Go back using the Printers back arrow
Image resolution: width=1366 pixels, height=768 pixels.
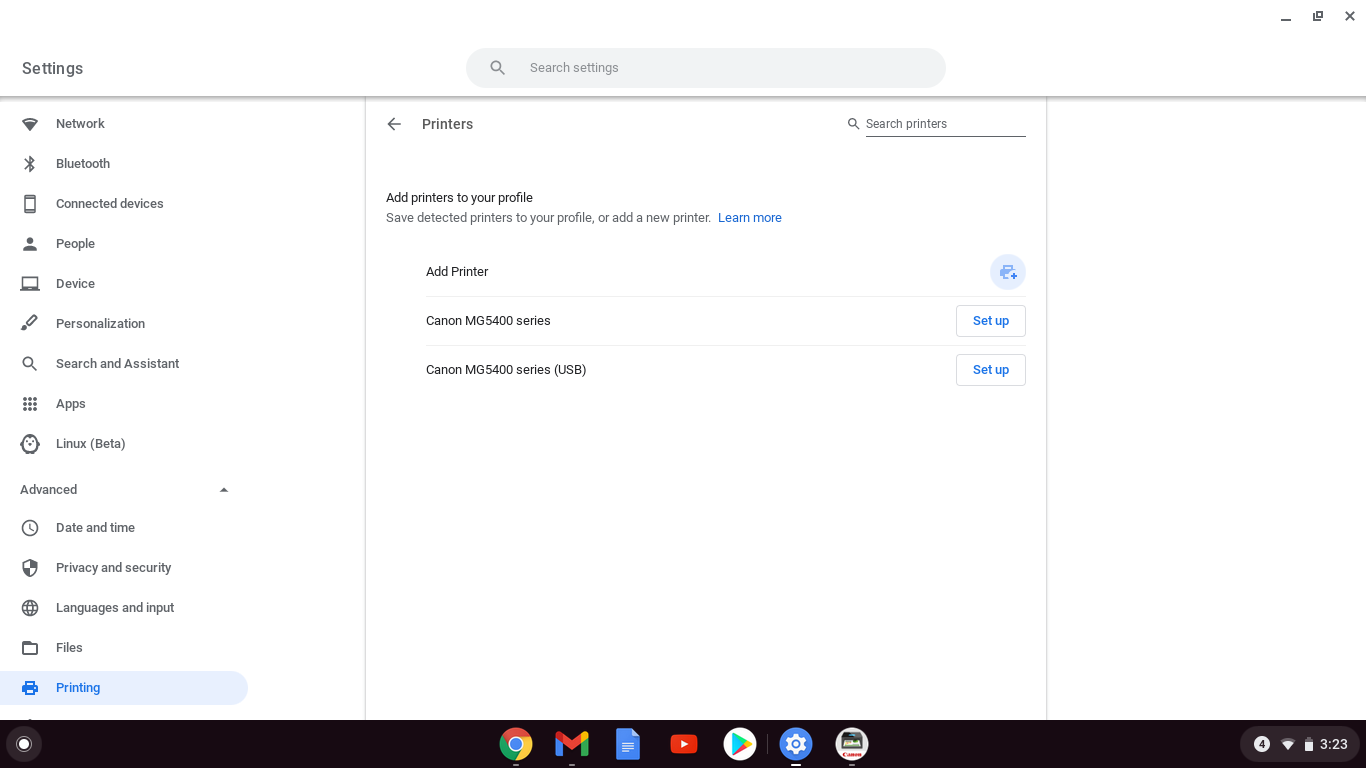pos(394,124)
